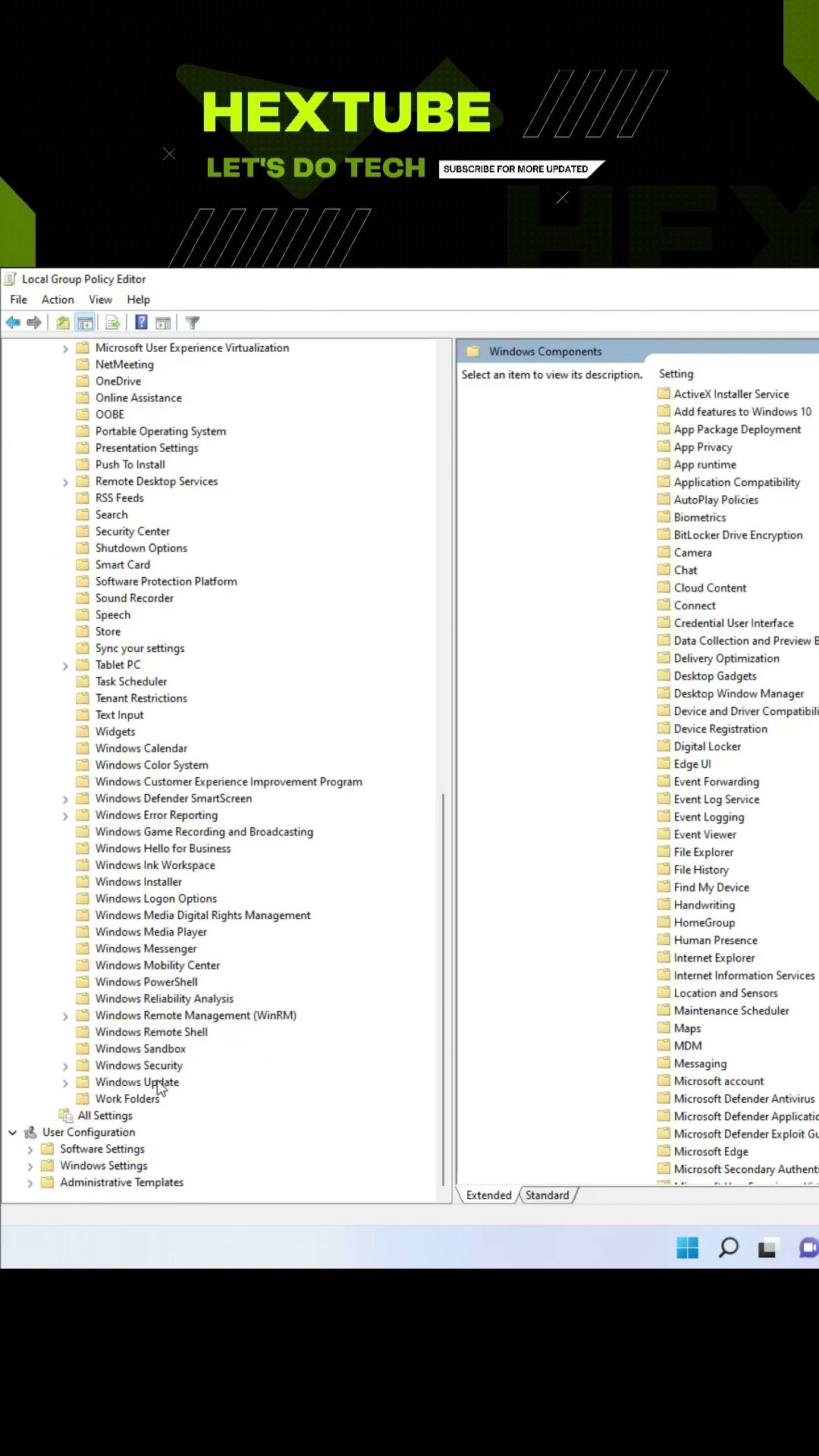Expand the Windows Update node
The width and height of the screenshot is (819, 1456).
[x=65, y=1083]
